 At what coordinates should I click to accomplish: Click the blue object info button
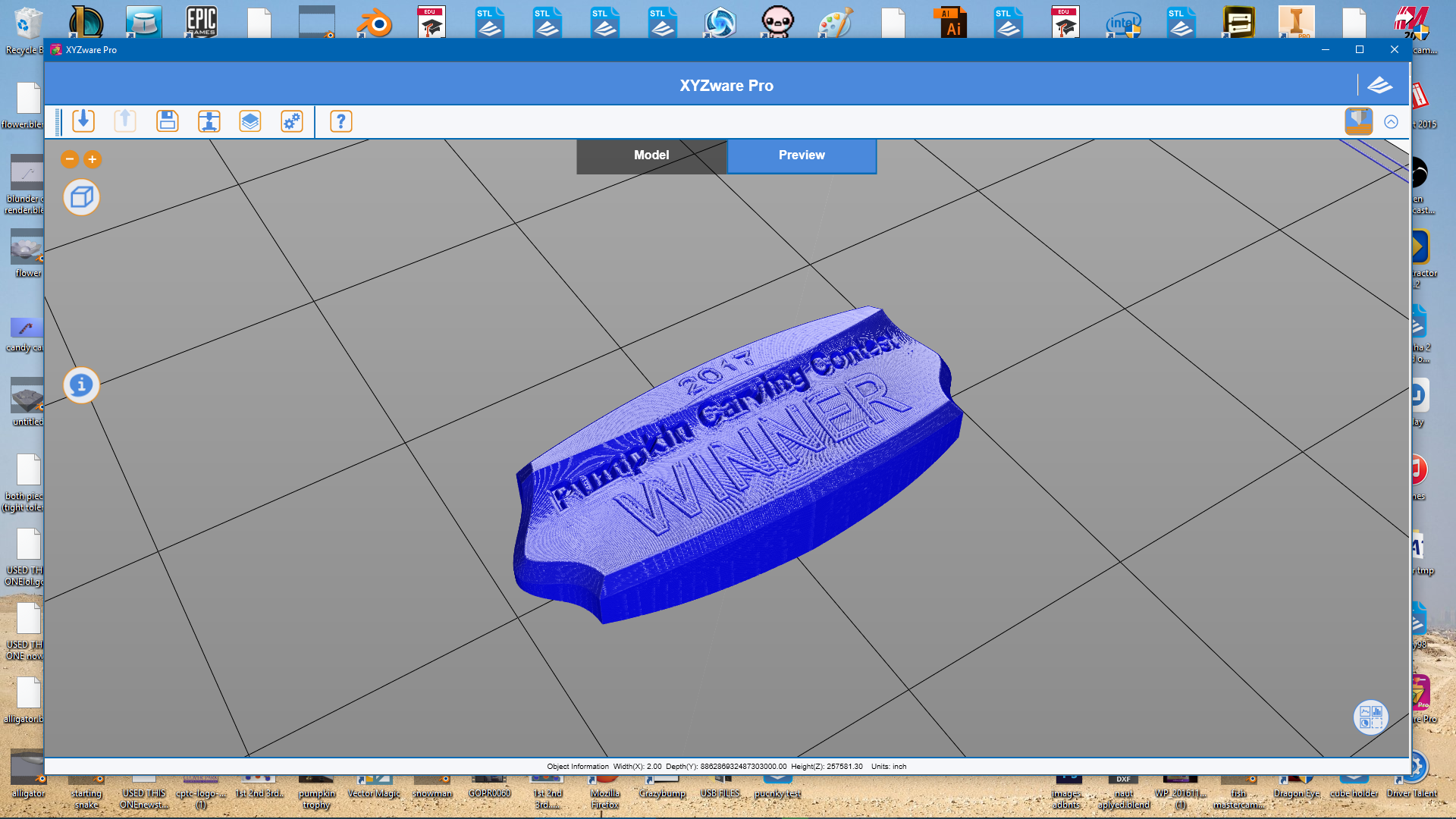coord(81,385)
